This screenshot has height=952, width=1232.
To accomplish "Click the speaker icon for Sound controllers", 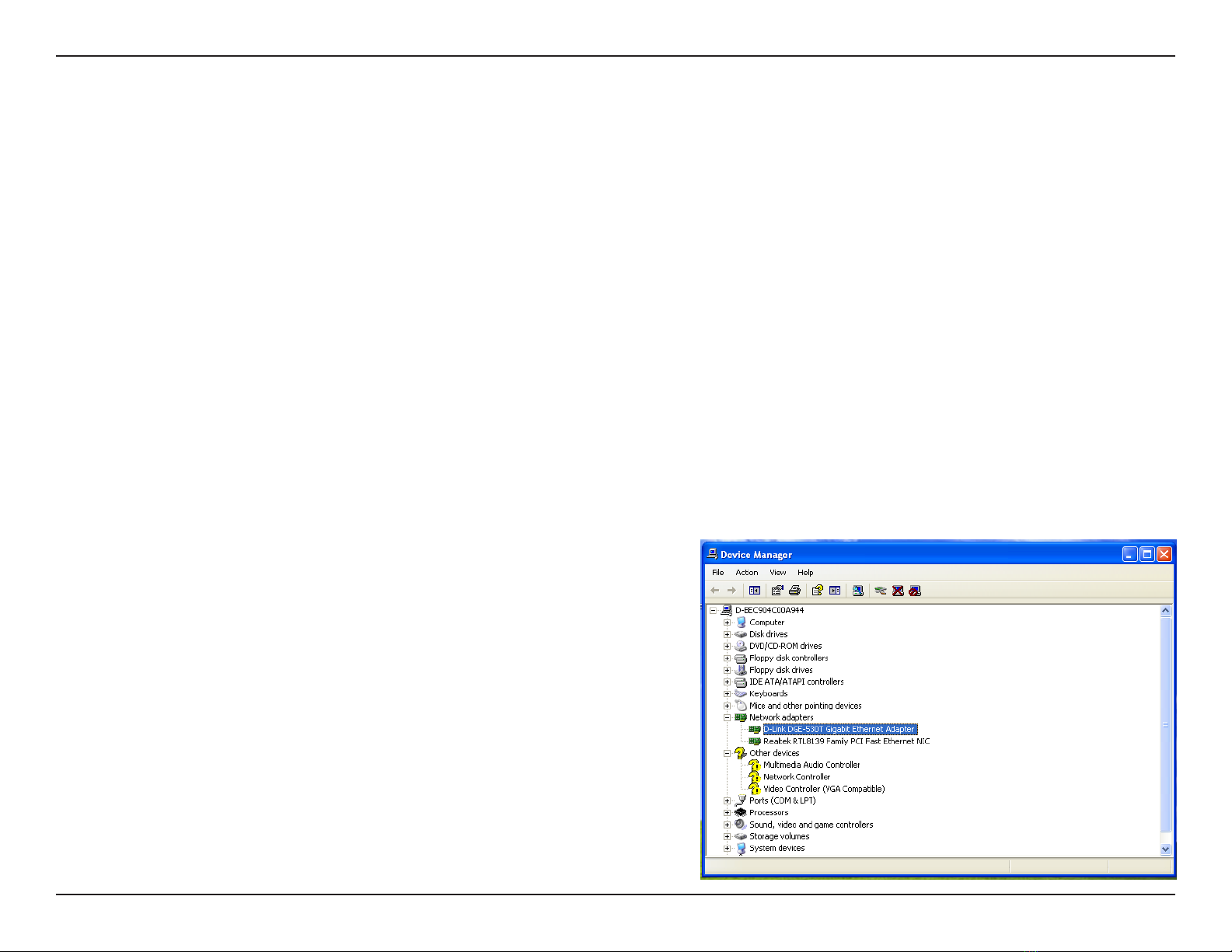I will pos(741,825).
